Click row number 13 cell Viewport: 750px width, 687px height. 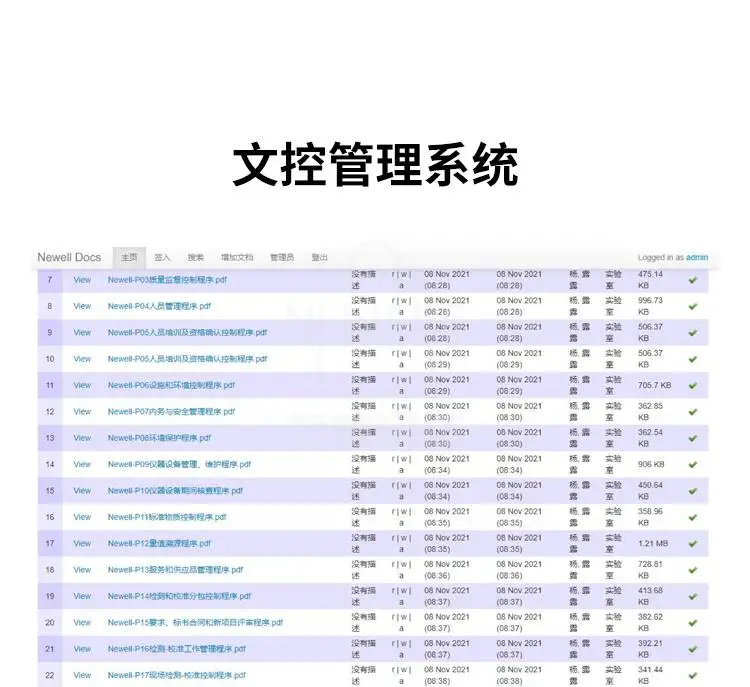click(50, 438)
